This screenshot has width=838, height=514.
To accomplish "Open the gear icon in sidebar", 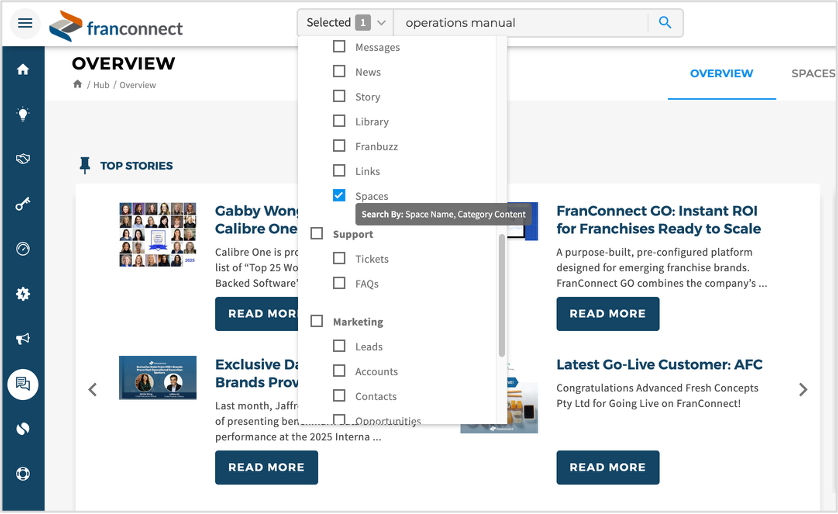I will click(23, 294).
